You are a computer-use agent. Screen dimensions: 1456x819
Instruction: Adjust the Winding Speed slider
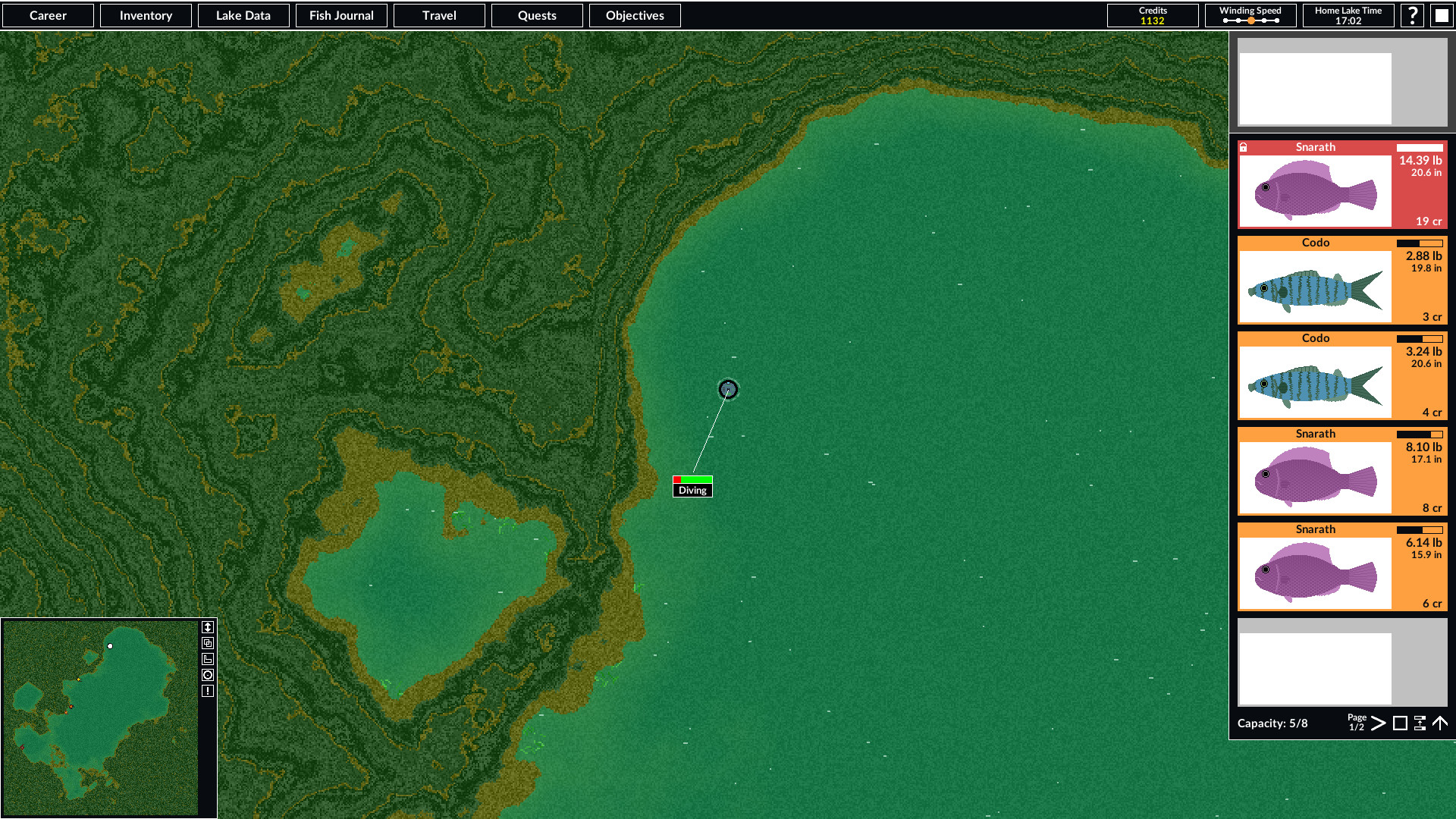tap(1250, 20)
